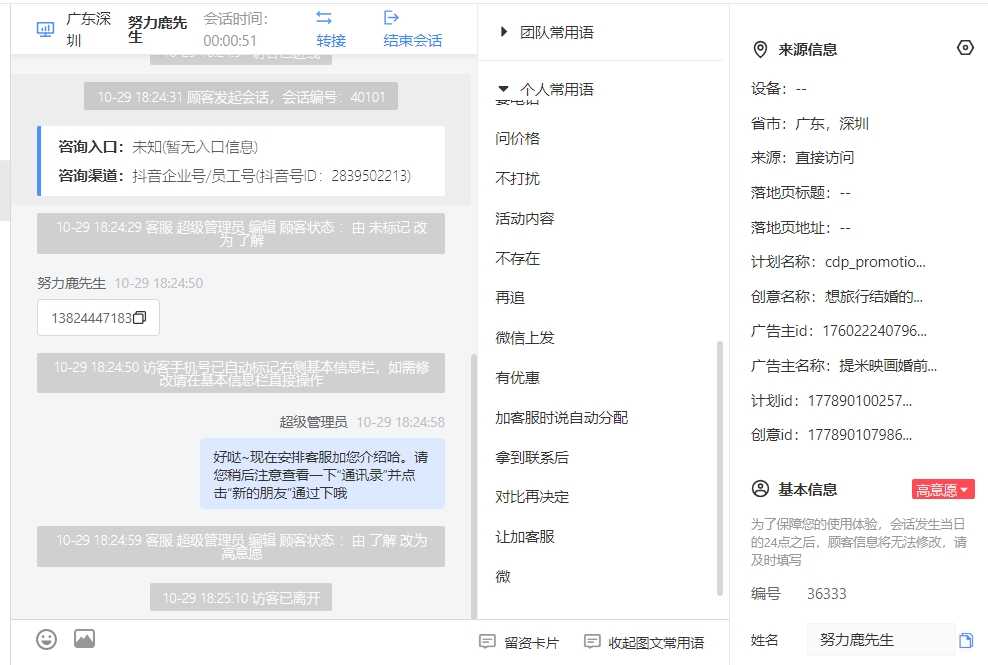988x665 pixels.
Task: Select the 活动内容 quick phrase
Action: pos(524,219)
